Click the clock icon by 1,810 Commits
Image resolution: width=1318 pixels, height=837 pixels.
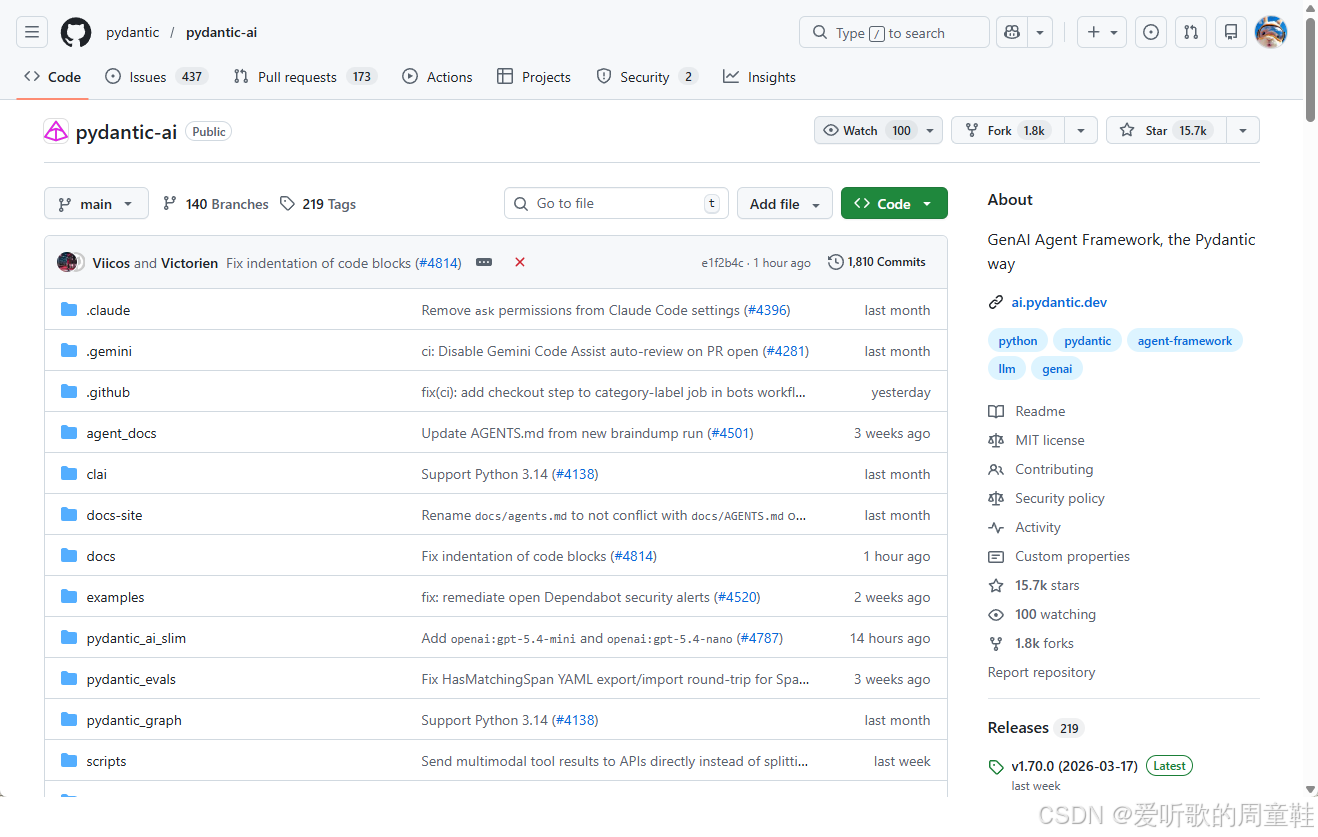pos(836,262)
